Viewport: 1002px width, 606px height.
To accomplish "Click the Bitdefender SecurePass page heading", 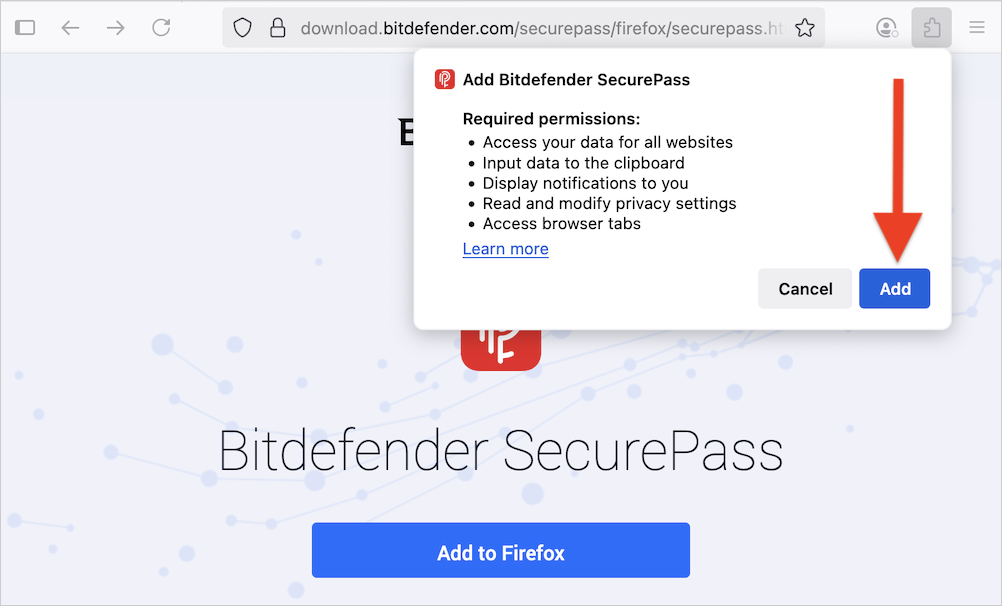I will coord(500,451).
